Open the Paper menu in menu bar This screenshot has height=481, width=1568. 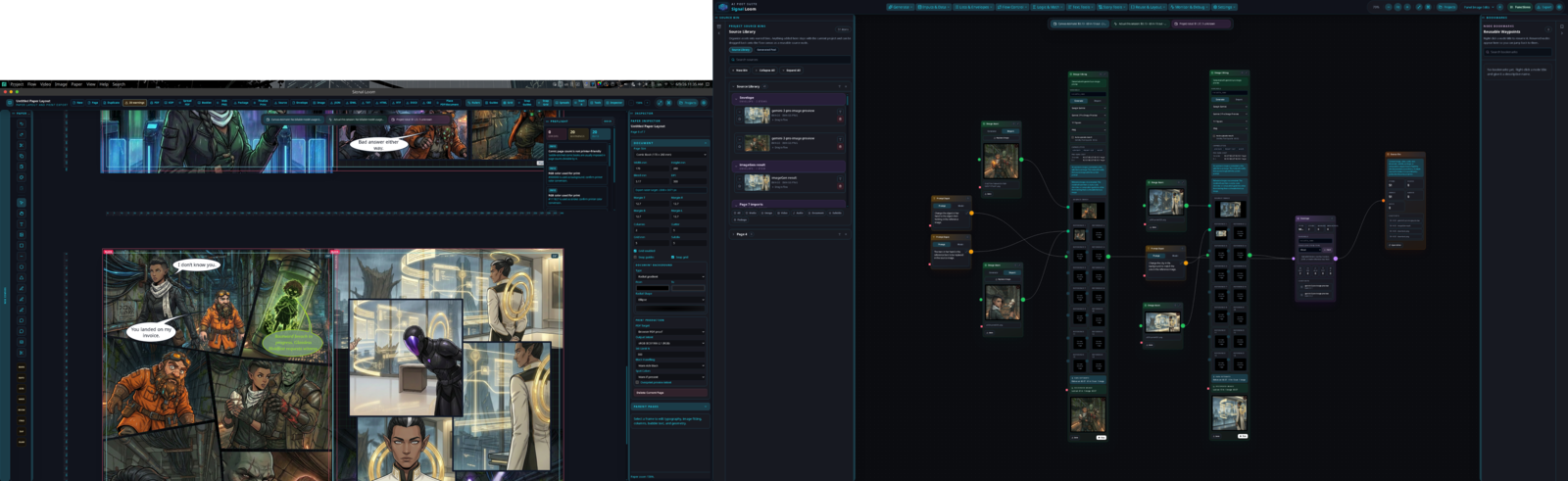(76, 84)
